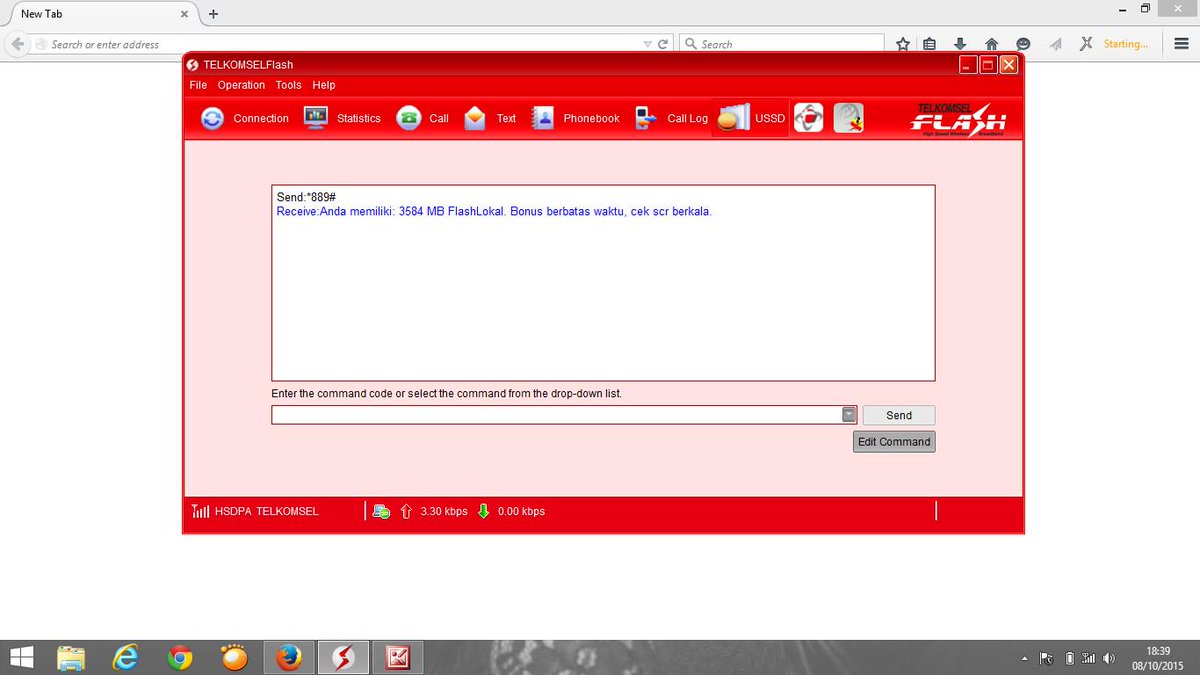The height and width of the screenshot is (675, 1200).
Task: Switch to Firefox in the taskbar
Action: point(289,657)
